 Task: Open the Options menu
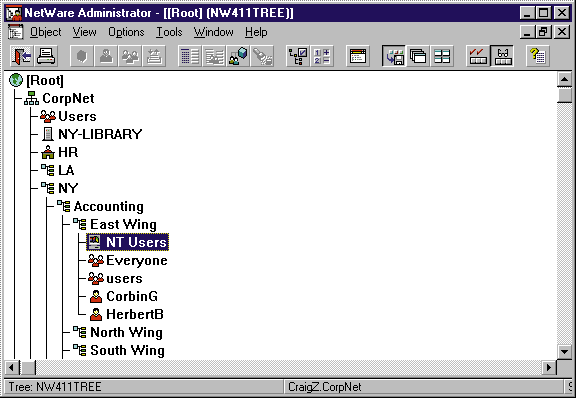tap(126, 32)
